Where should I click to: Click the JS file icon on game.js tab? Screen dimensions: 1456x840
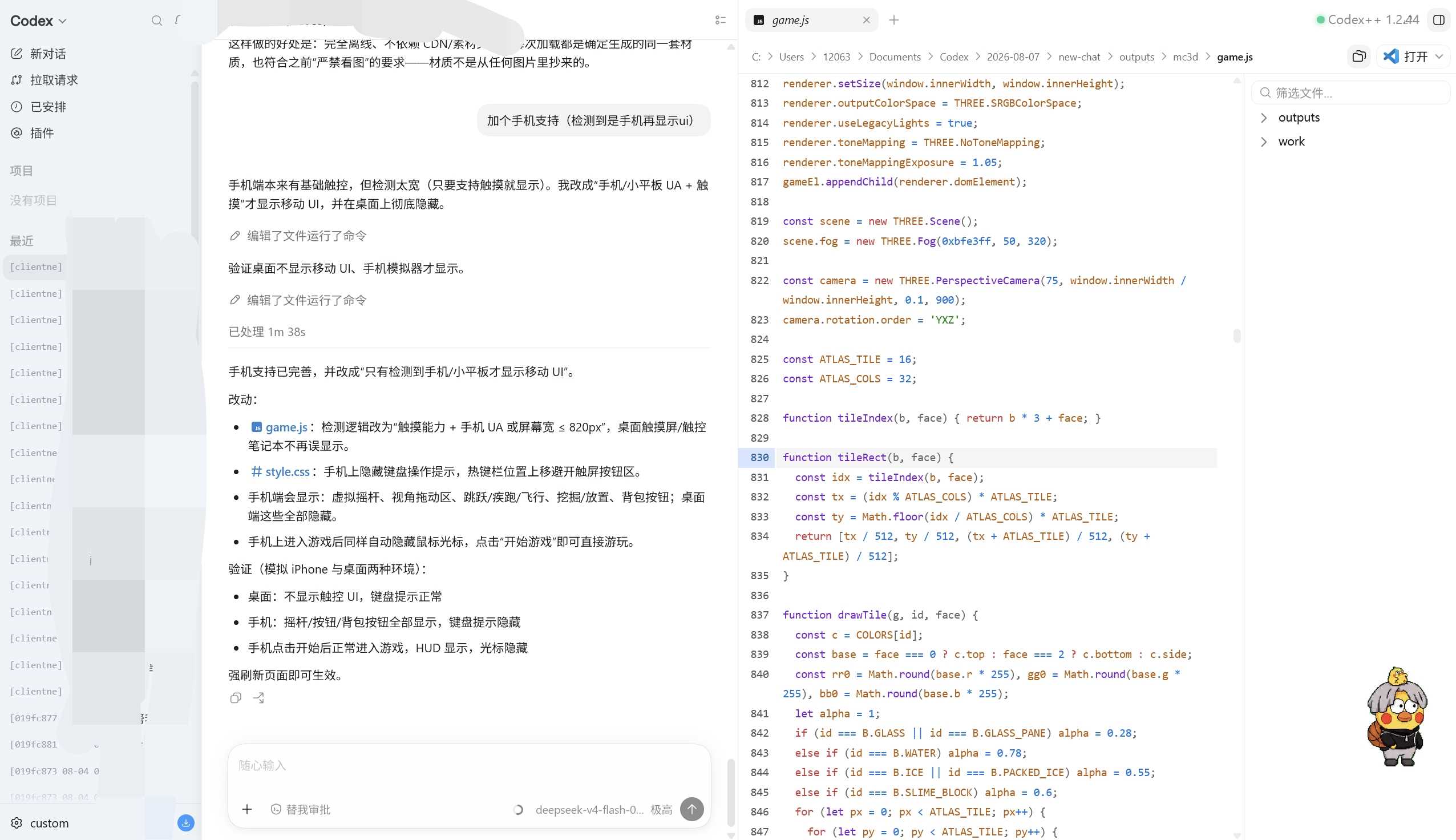(x=759, y=20)
